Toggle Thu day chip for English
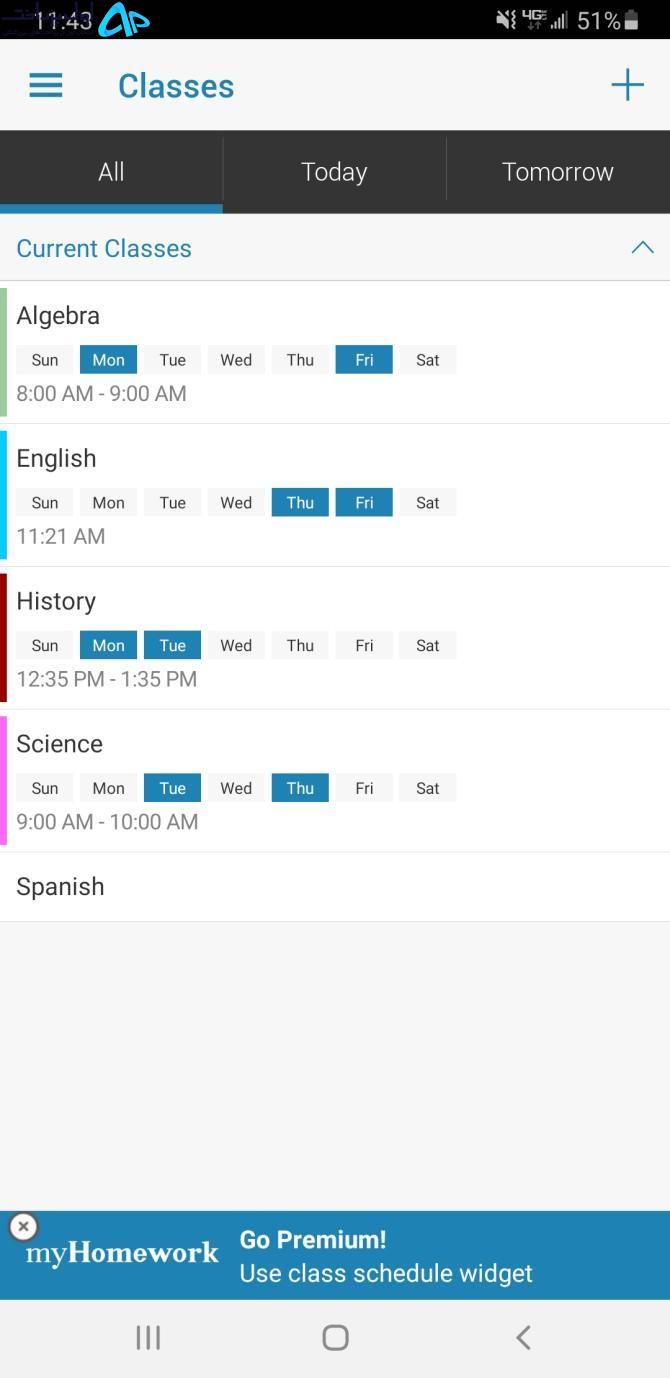 [300, 503]
